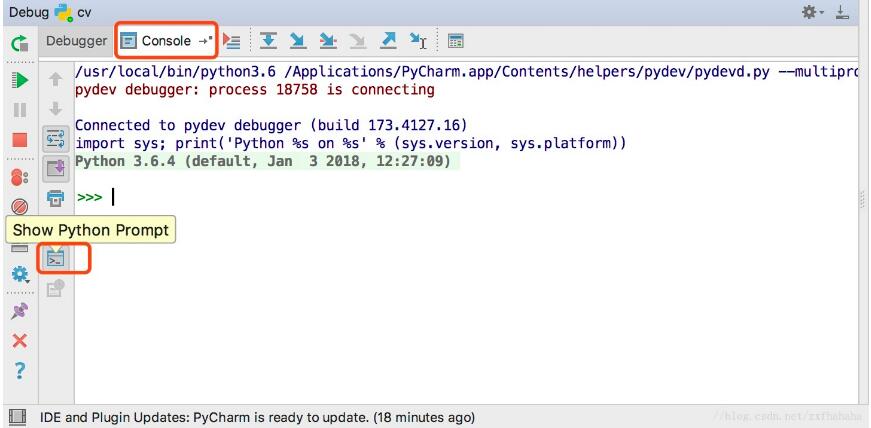871x428 pixels.
Task: Click greyed icon below Show Python Prompt
Action: 56,288
